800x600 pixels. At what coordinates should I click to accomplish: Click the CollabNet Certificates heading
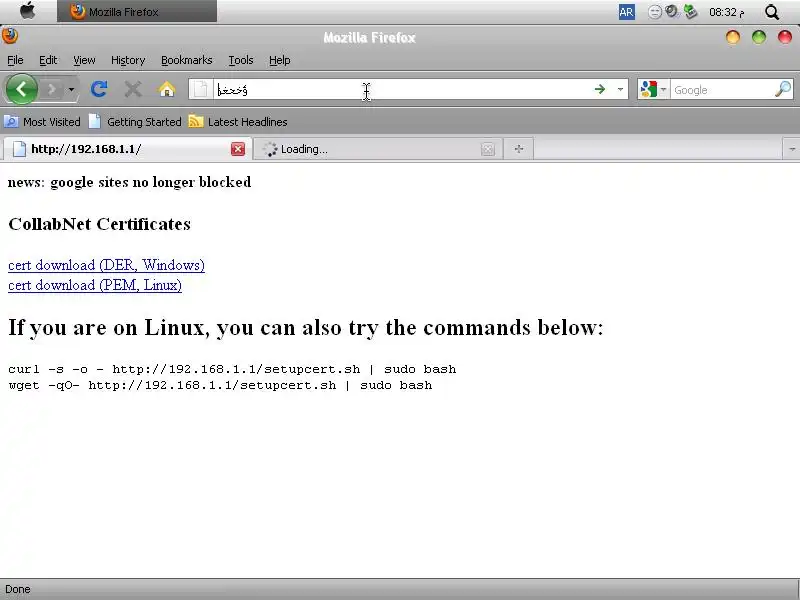99,224
